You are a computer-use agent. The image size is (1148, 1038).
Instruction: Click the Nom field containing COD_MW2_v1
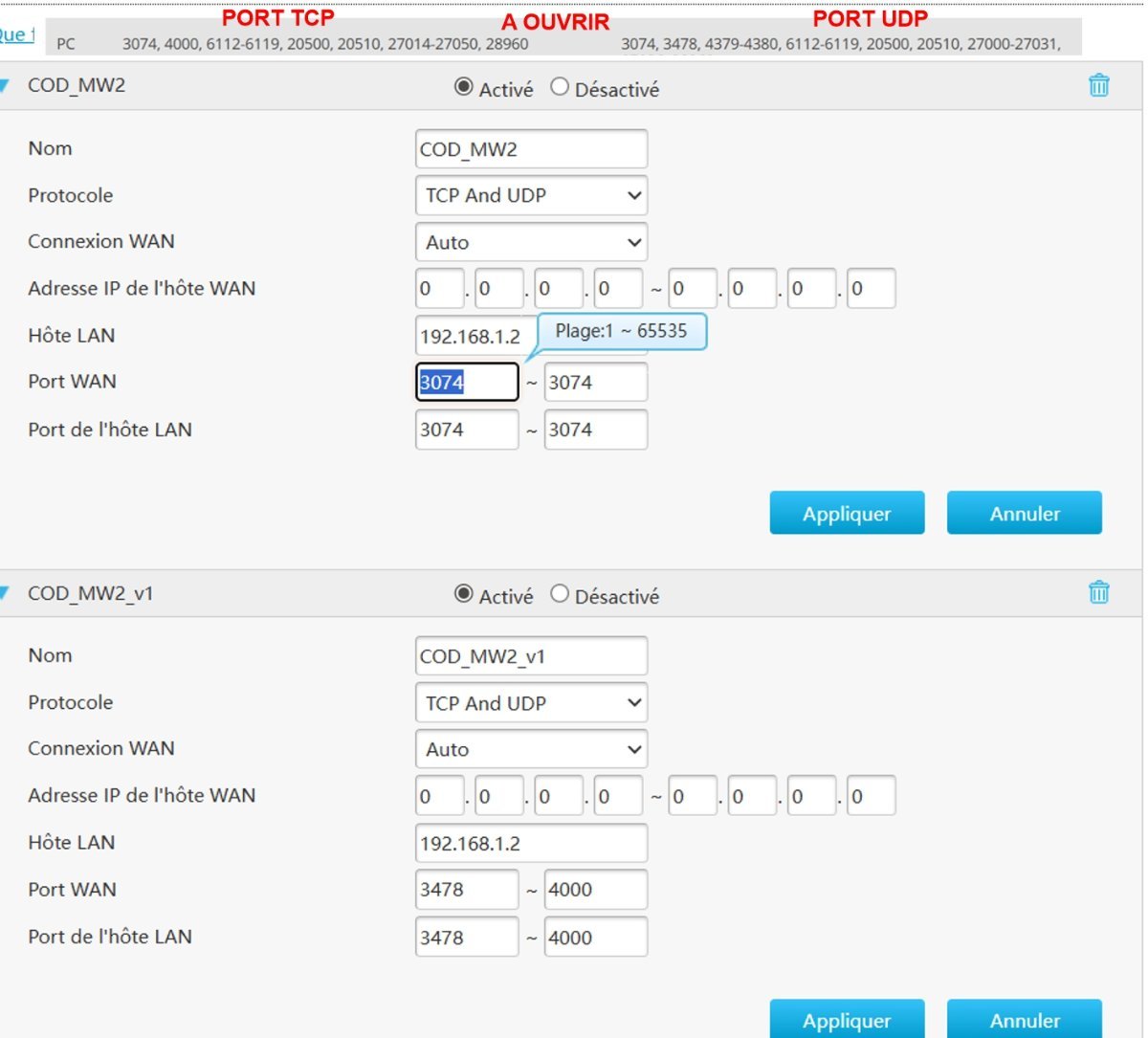click(x=531, y=656)
